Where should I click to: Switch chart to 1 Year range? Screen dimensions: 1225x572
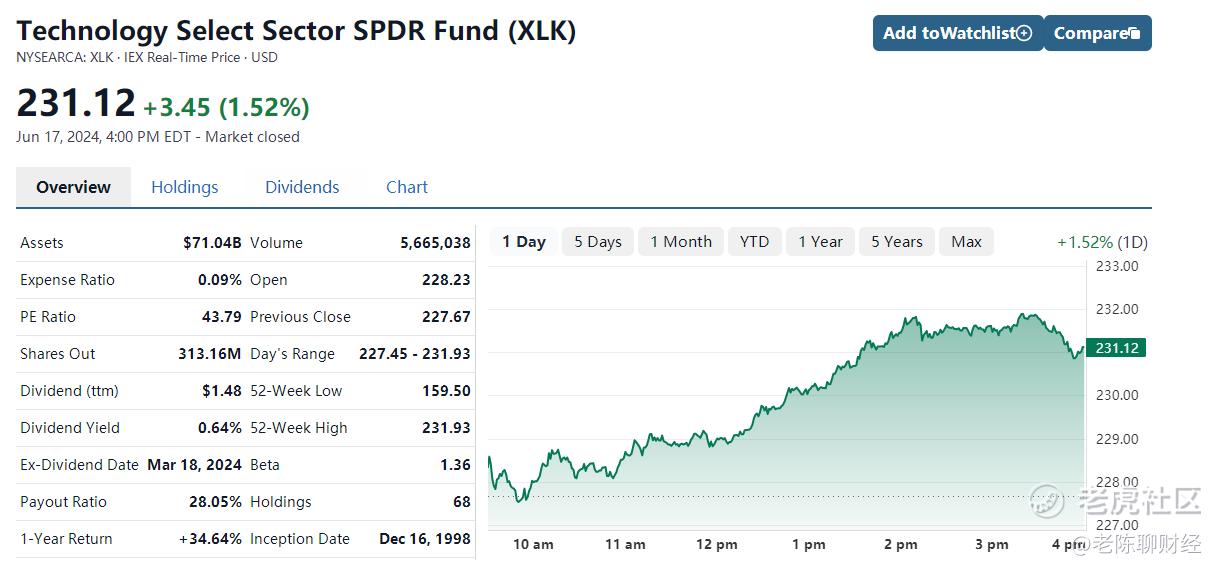tap(820, 241)
